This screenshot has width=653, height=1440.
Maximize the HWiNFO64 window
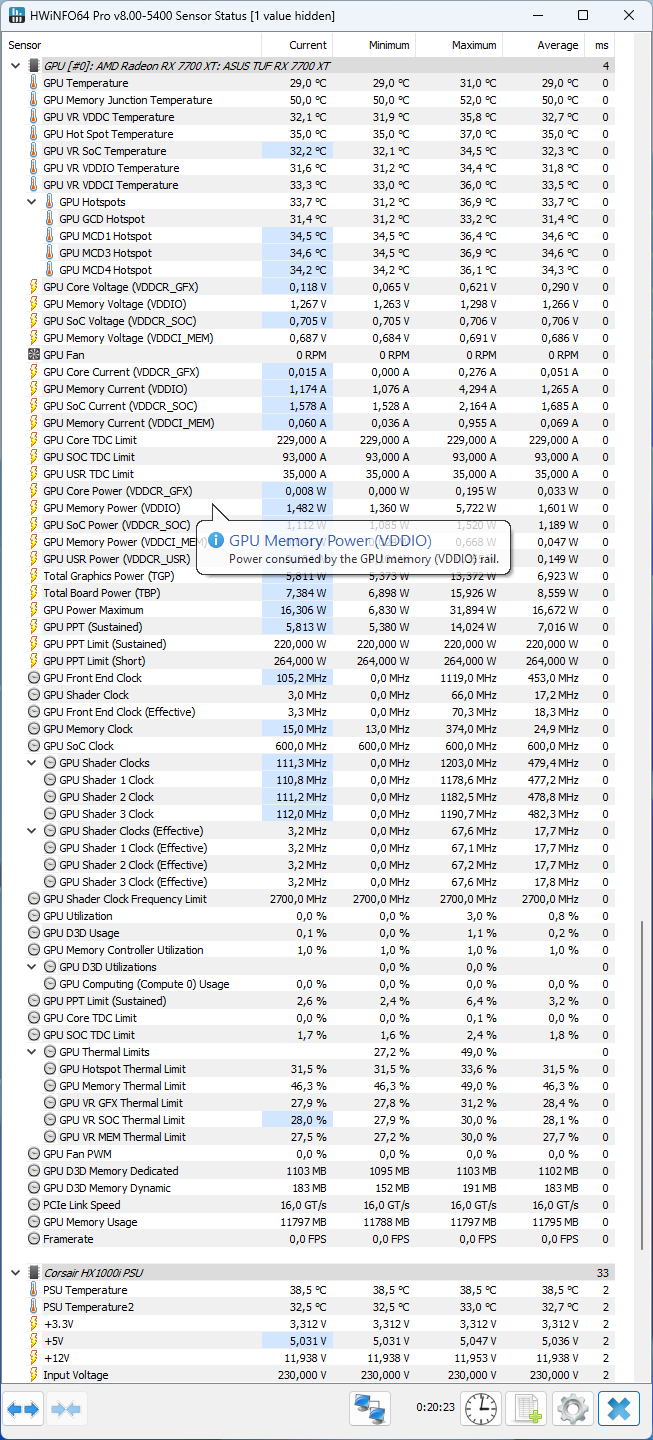(x=583, y=15)
